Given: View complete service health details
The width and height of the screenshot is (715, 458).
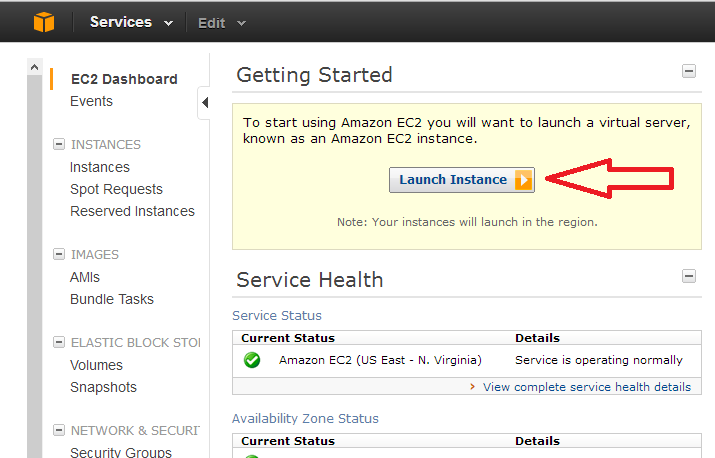Looking at the screenshot, I should click(586, 387).
